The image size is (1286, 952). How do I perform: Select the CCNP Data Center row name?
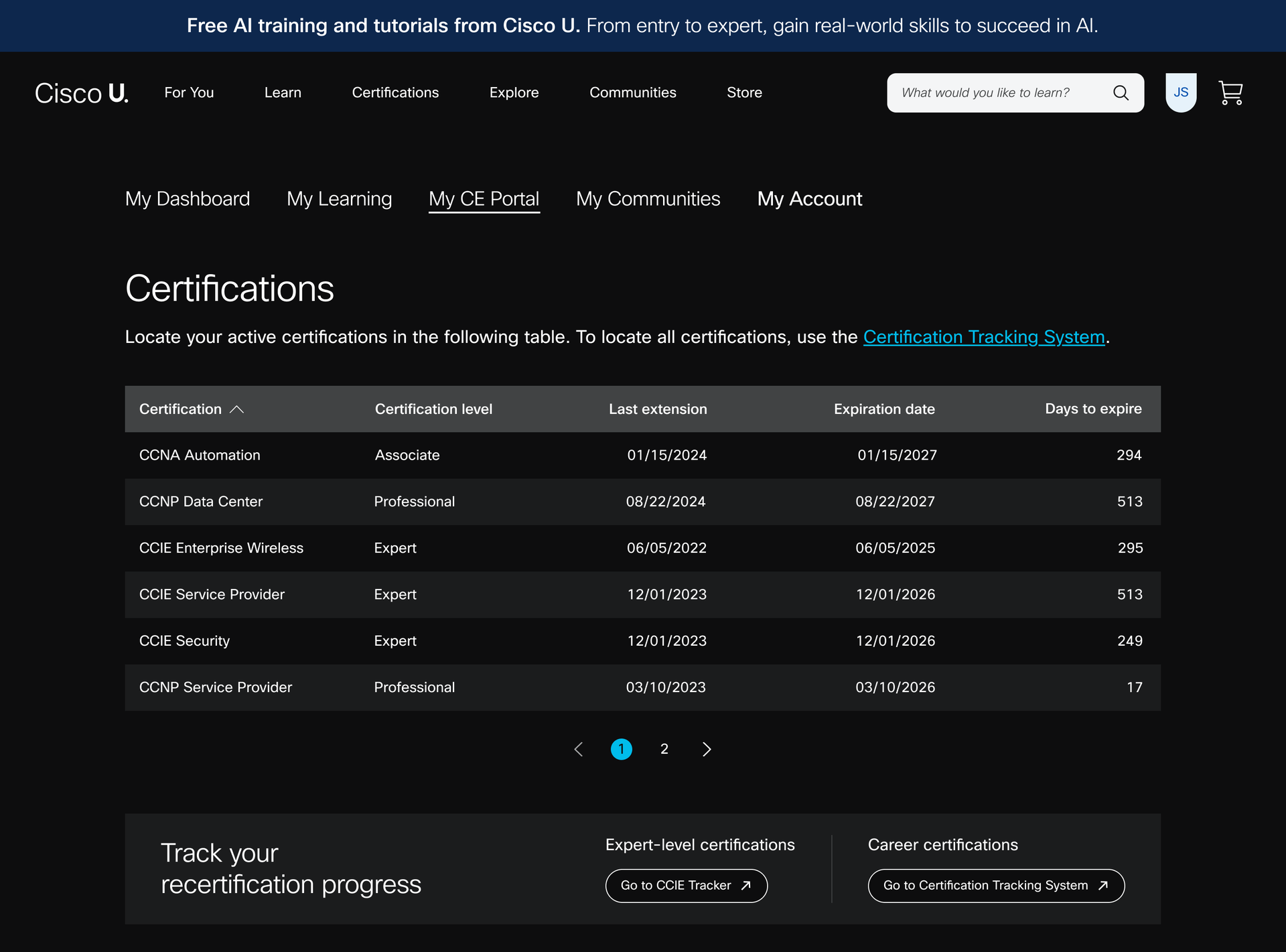pyautogui.click(x=201, y=502)
